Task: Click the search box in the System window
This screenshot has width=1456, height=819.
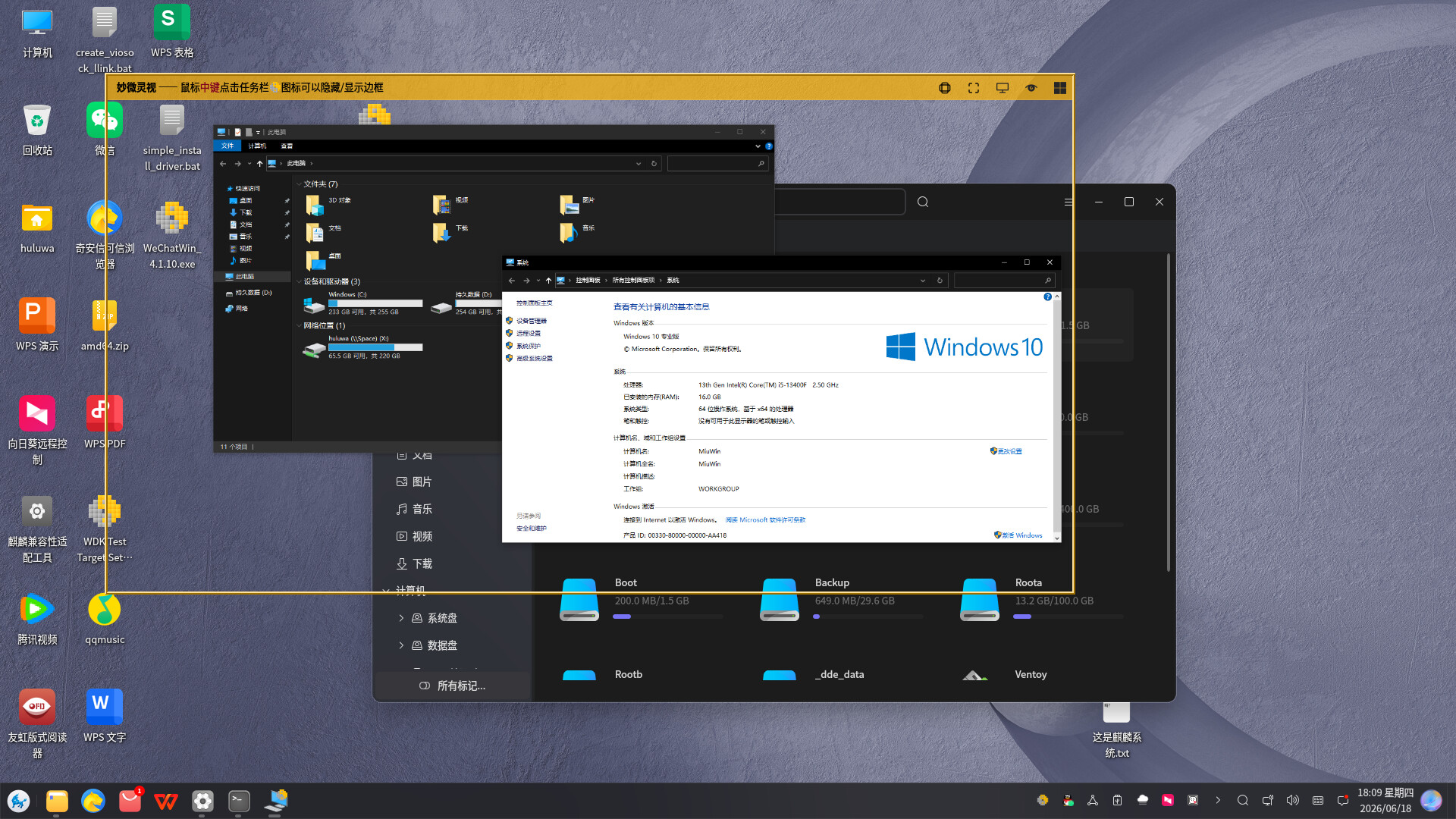Action: (1004, 280)
